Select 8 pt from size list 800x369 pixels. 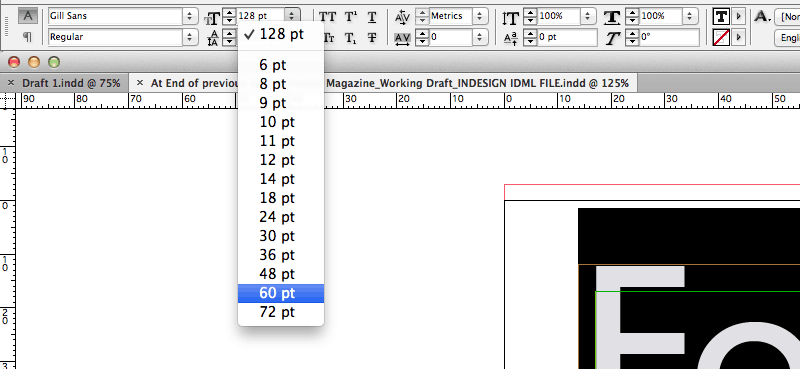(x=281, y=84)
